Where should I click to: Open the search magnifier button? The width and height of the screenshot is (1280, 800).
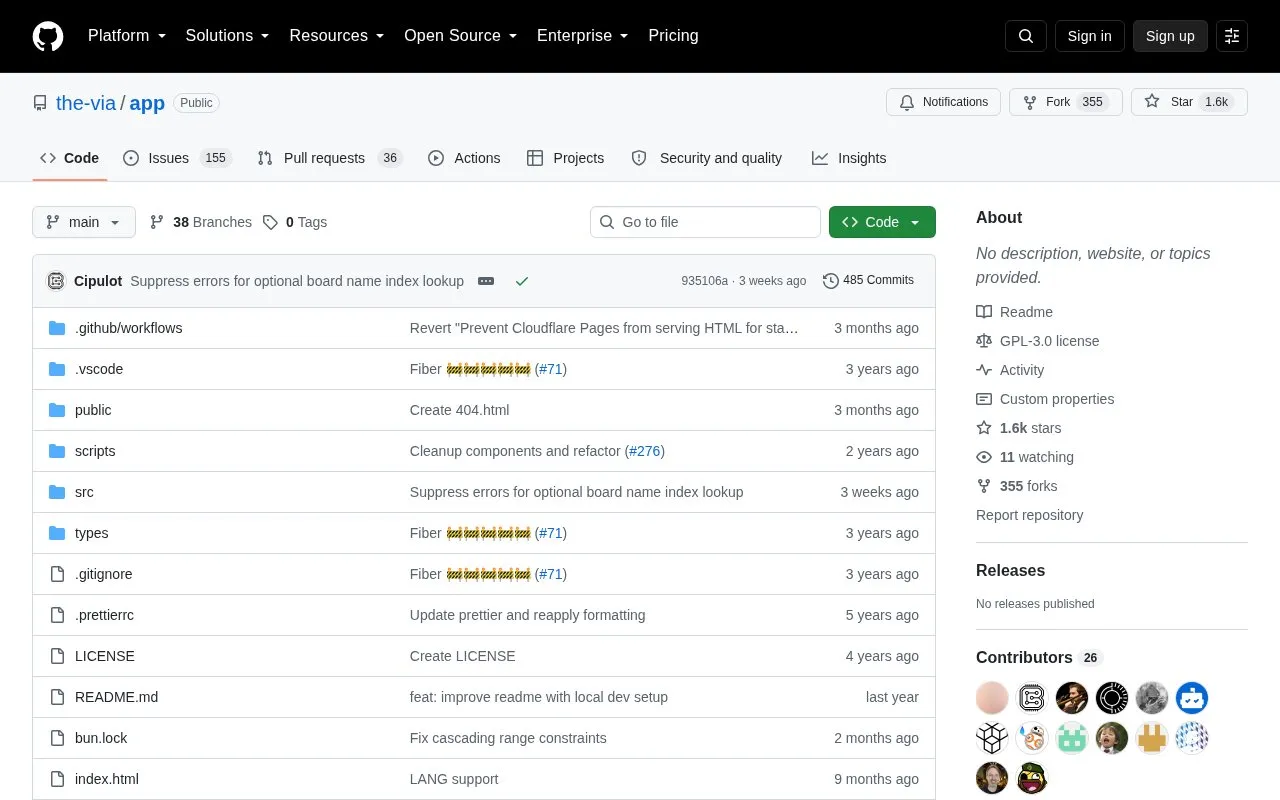click(x=1026, y=36)
